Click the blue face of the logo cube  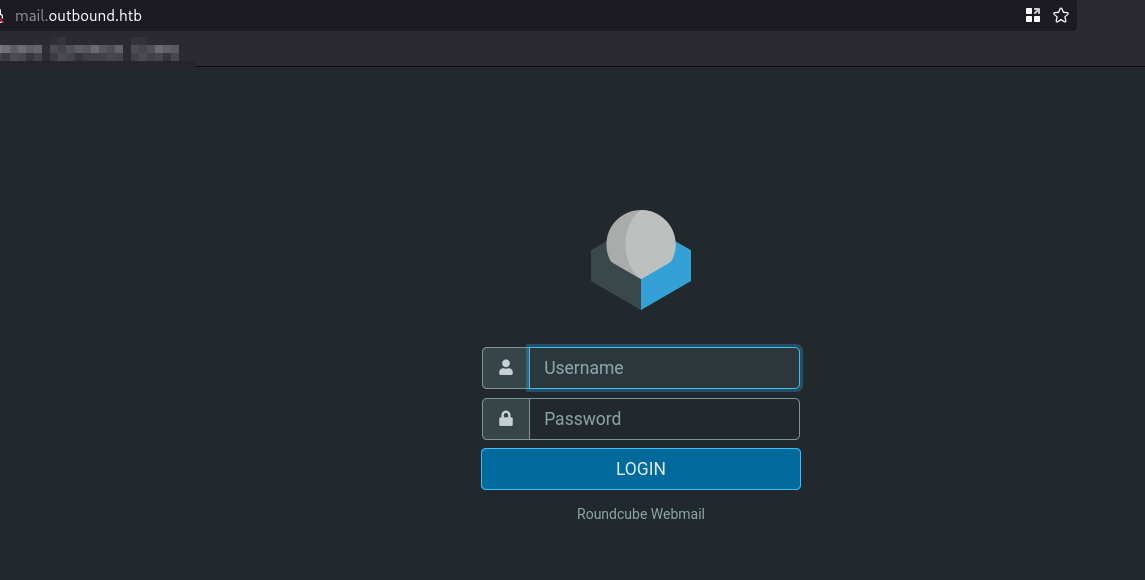(666, 280)
